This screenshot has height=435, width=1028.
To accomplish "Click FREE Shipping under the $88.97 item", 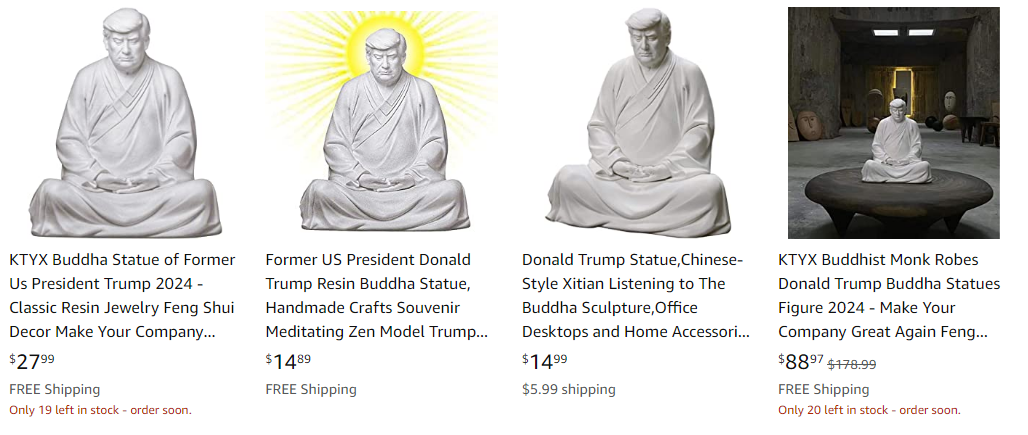I will [x=823, y=389].
